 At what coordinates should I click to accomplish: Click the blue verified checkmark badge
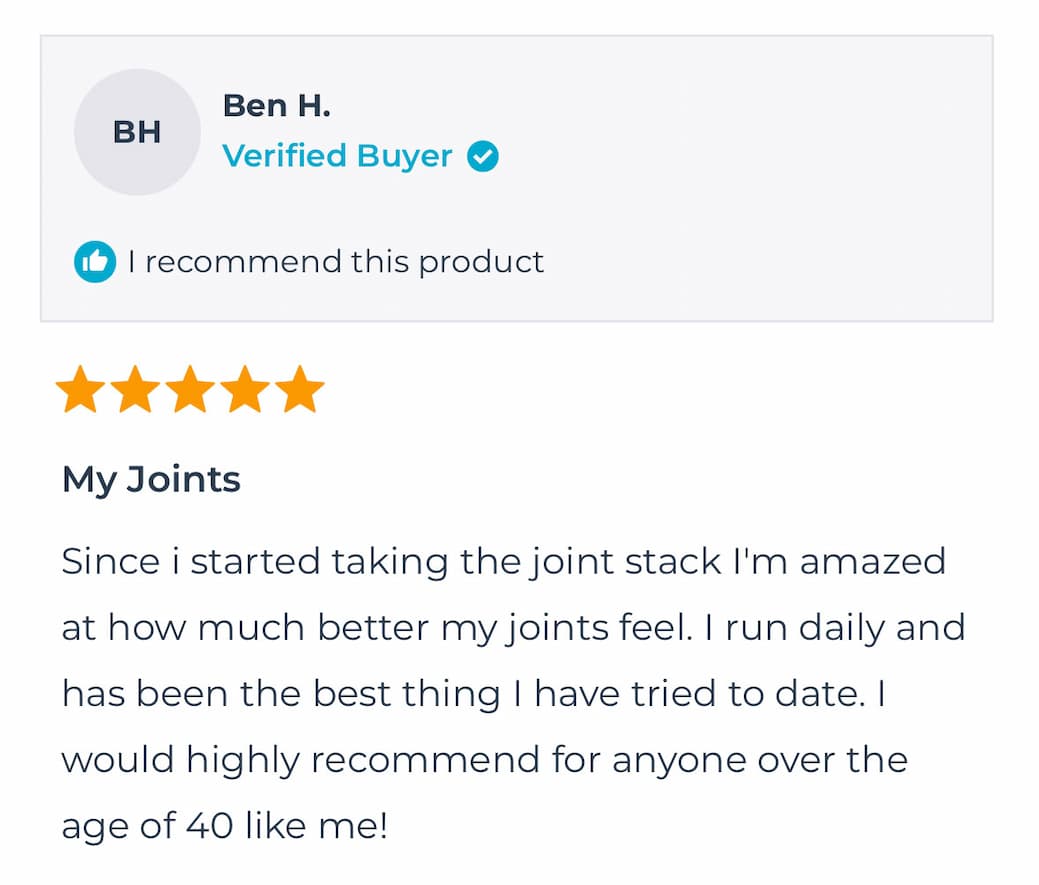483,156
